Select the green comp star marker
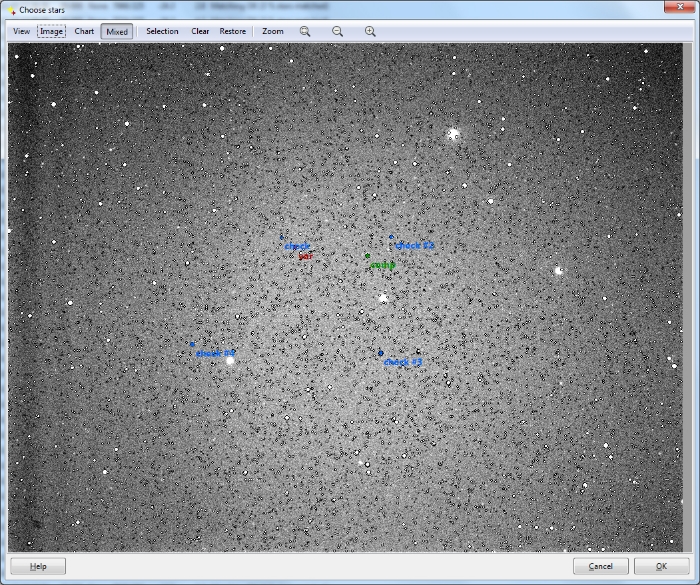Screen dimensions: 700x585 [367, 256]
